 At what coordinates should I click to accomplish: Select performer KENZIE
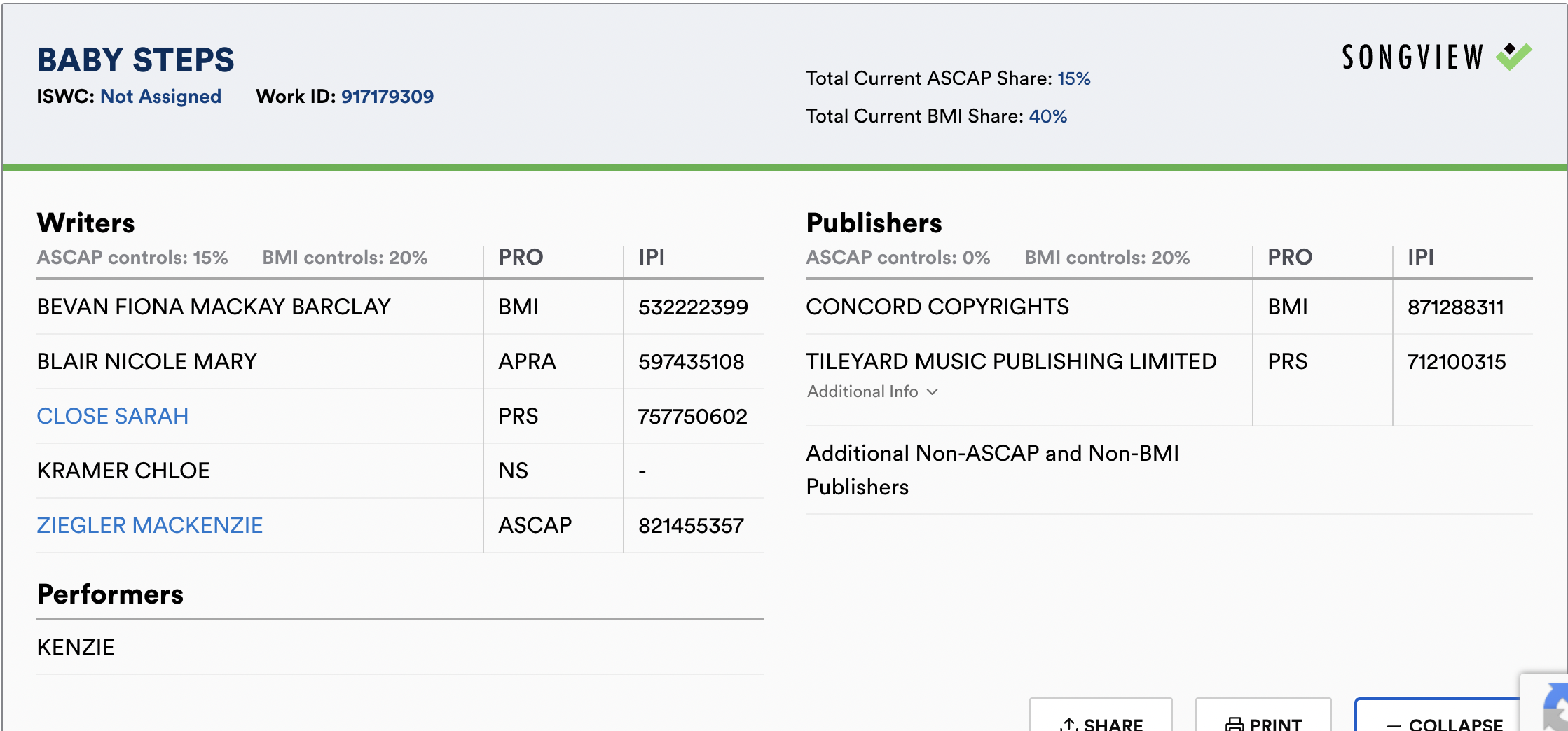76,647
